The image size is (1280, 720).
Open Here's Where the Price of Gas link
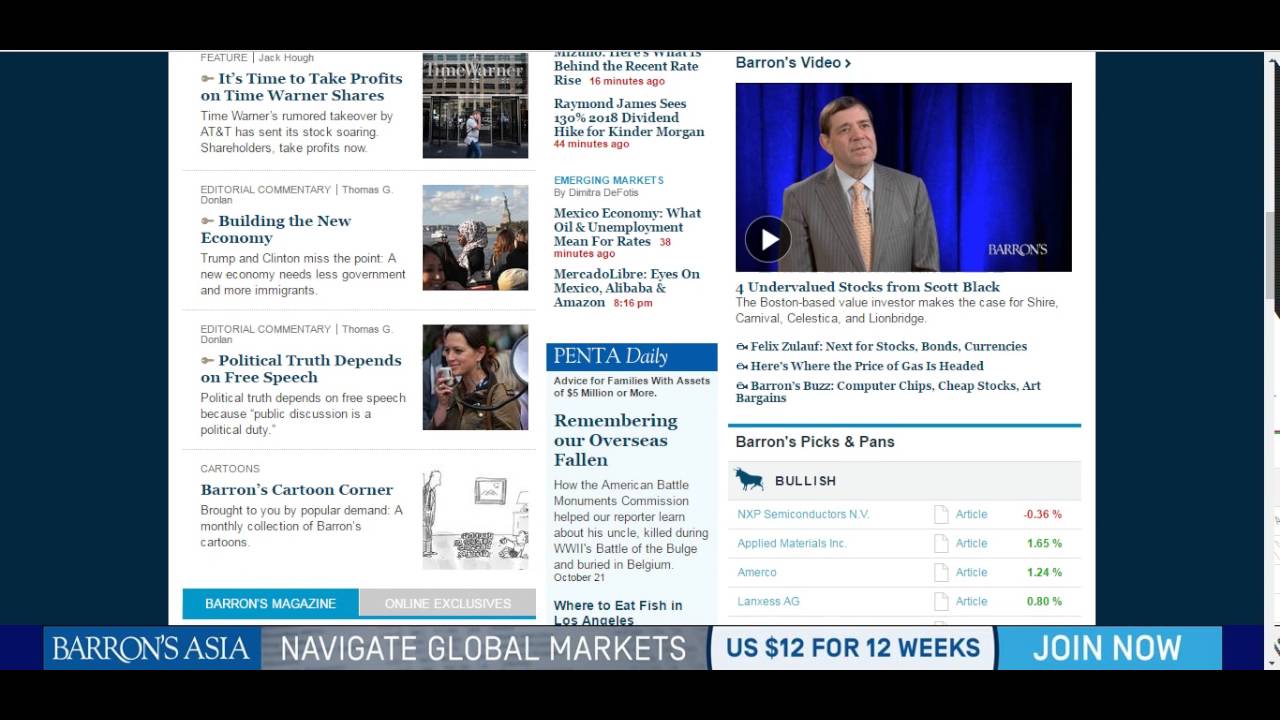[x=867, y=366]
